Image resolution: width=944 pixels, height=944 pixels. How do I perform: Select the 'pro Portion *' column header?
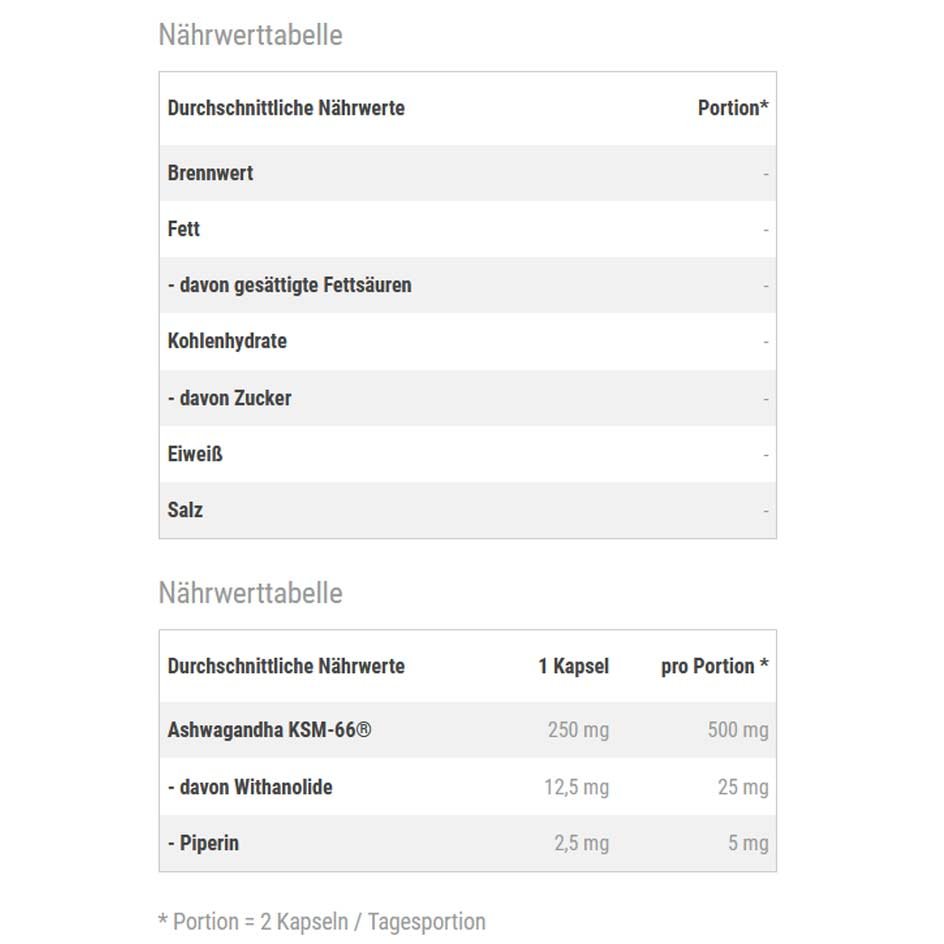coord(714,666)
